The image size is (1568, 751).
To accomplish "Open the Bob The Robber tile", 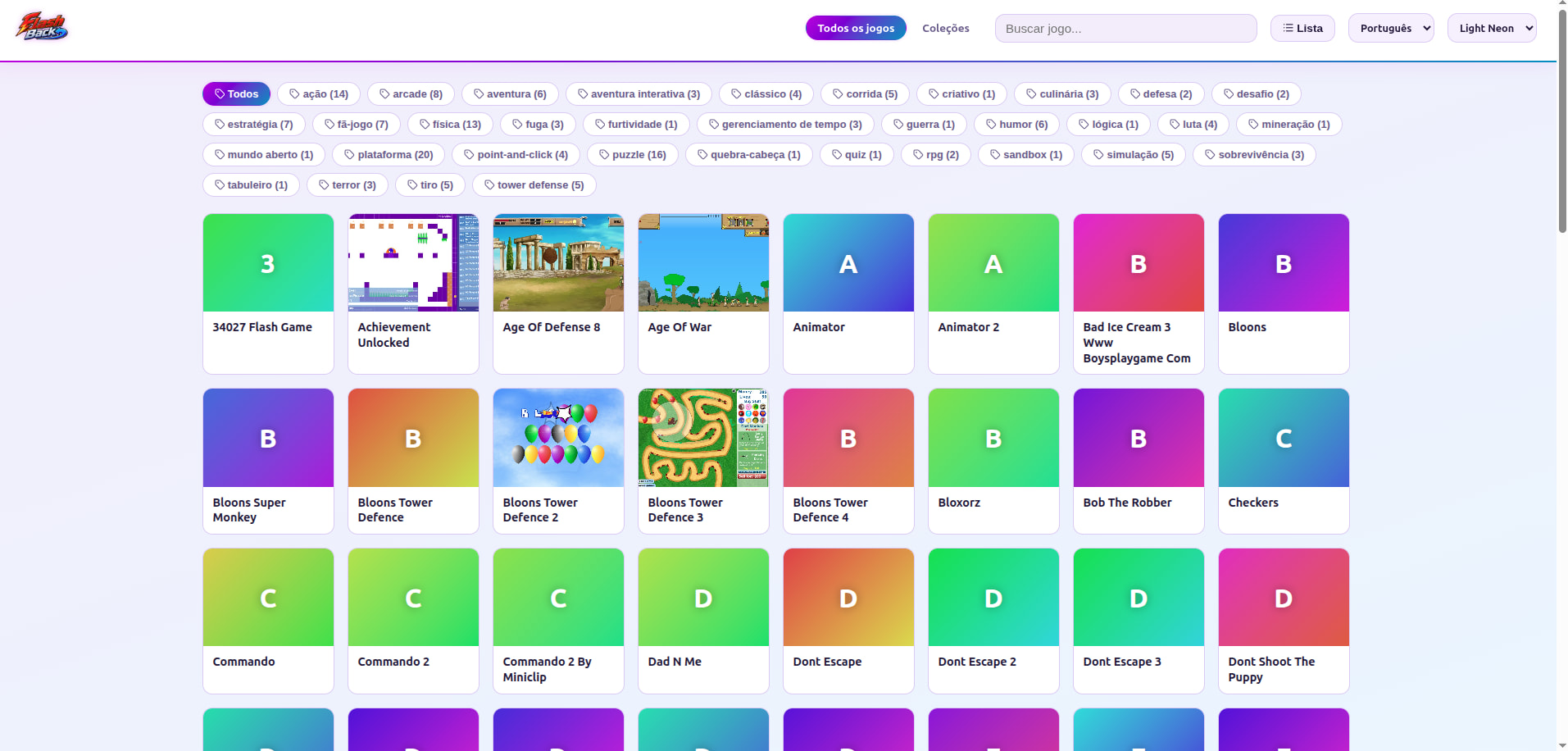I will tap(1139, 461).
